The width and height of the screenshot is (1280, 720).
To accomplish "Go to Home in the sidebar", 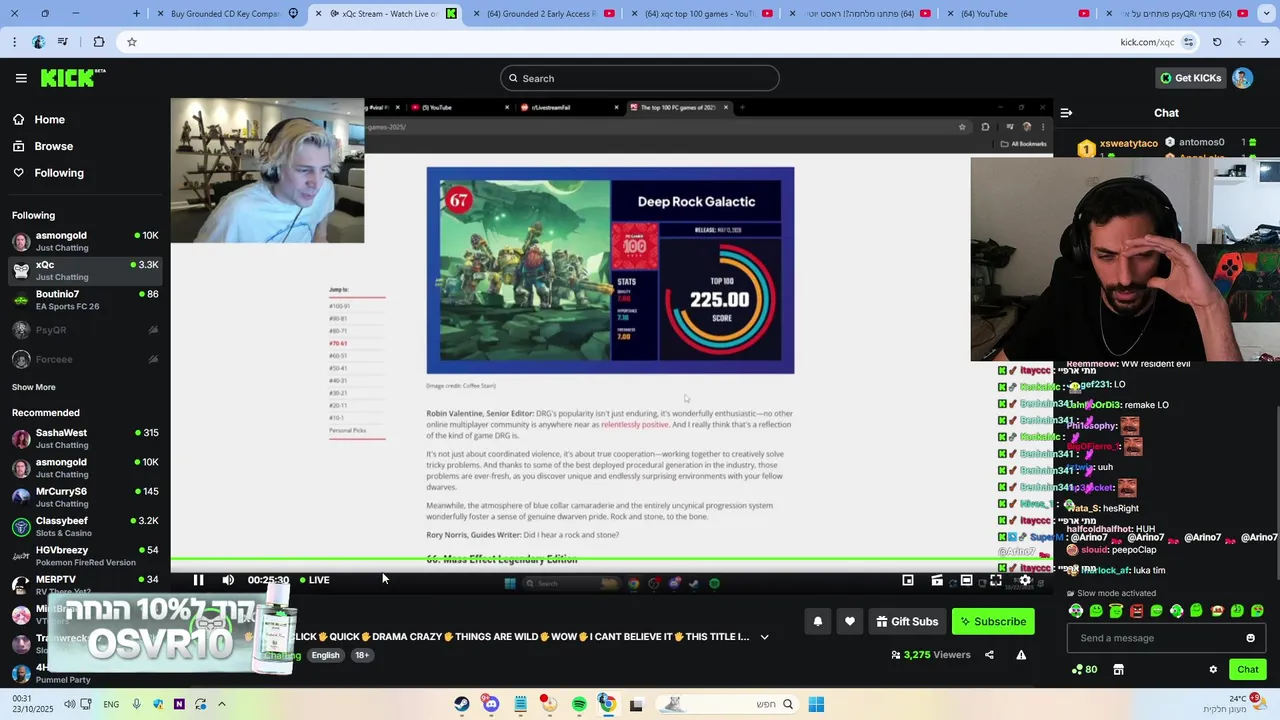I will 49,119.
